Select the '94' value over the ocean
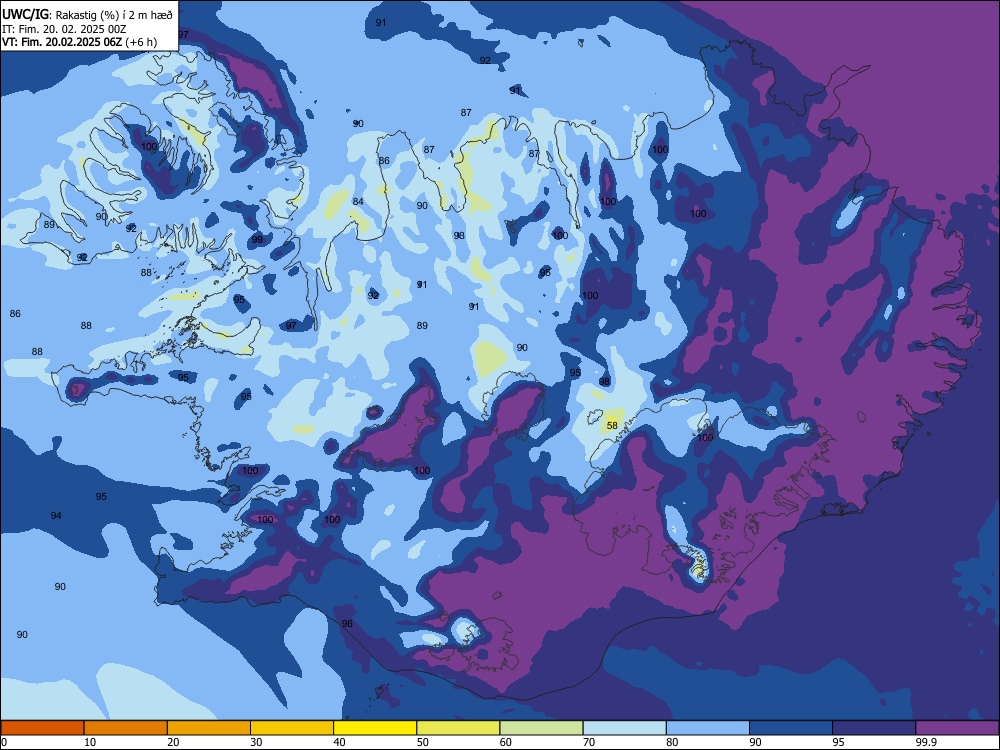1000x750 pixels. pyautogui.click(x=56, y=515)
